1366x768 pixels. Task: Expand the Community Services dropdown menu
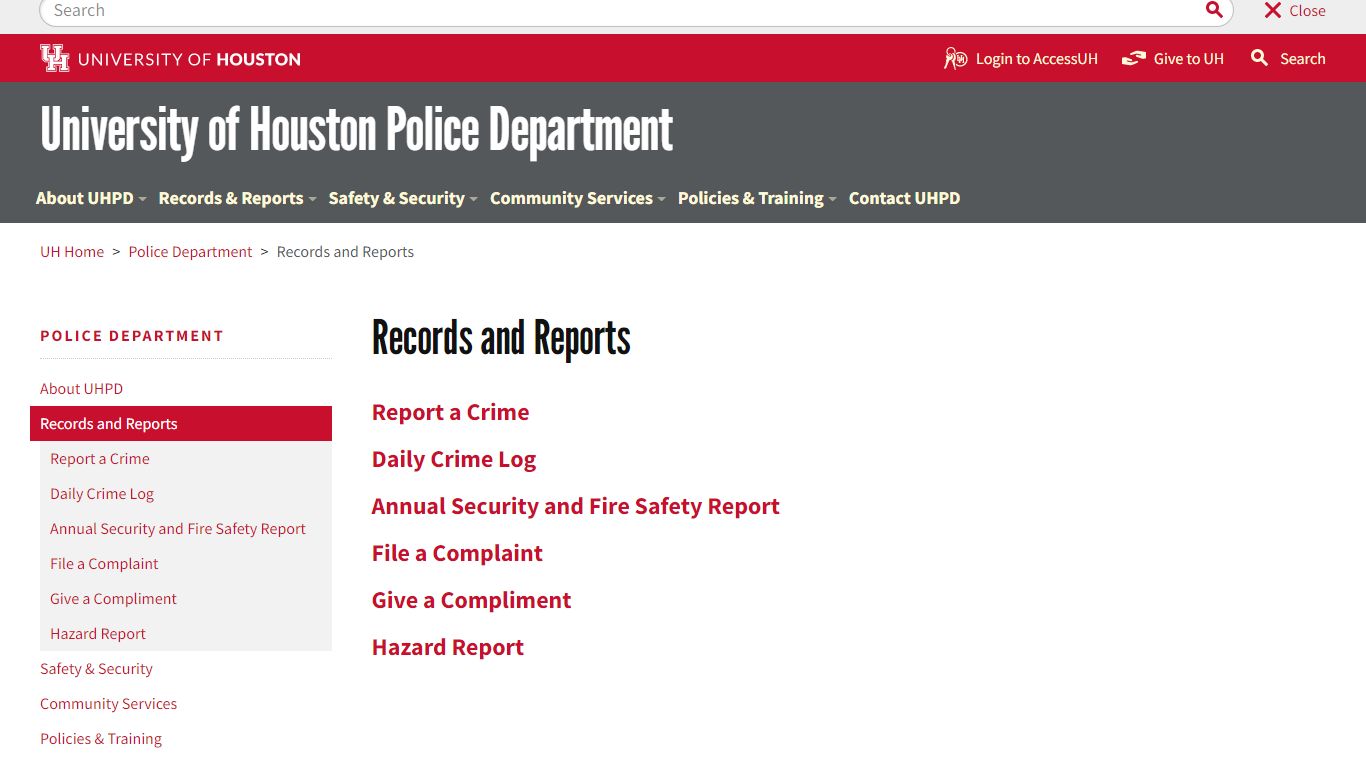(x=577, y=198)
